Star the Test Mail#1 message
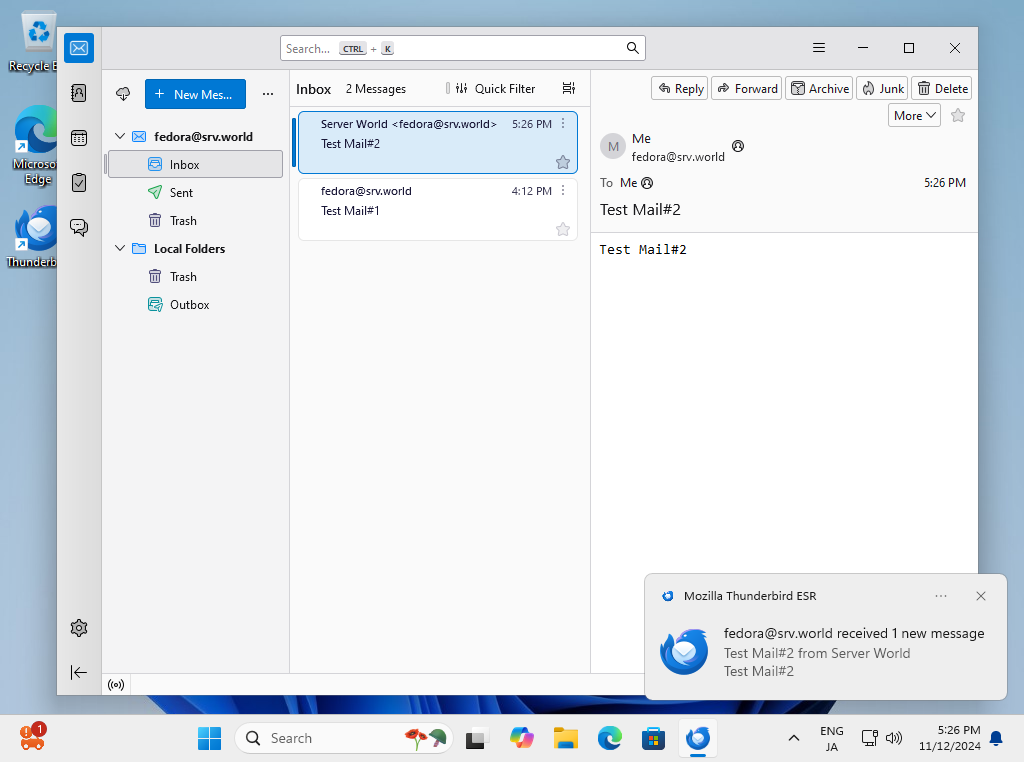This screenshot has height=762, width=1024. (x=563, y=230)
